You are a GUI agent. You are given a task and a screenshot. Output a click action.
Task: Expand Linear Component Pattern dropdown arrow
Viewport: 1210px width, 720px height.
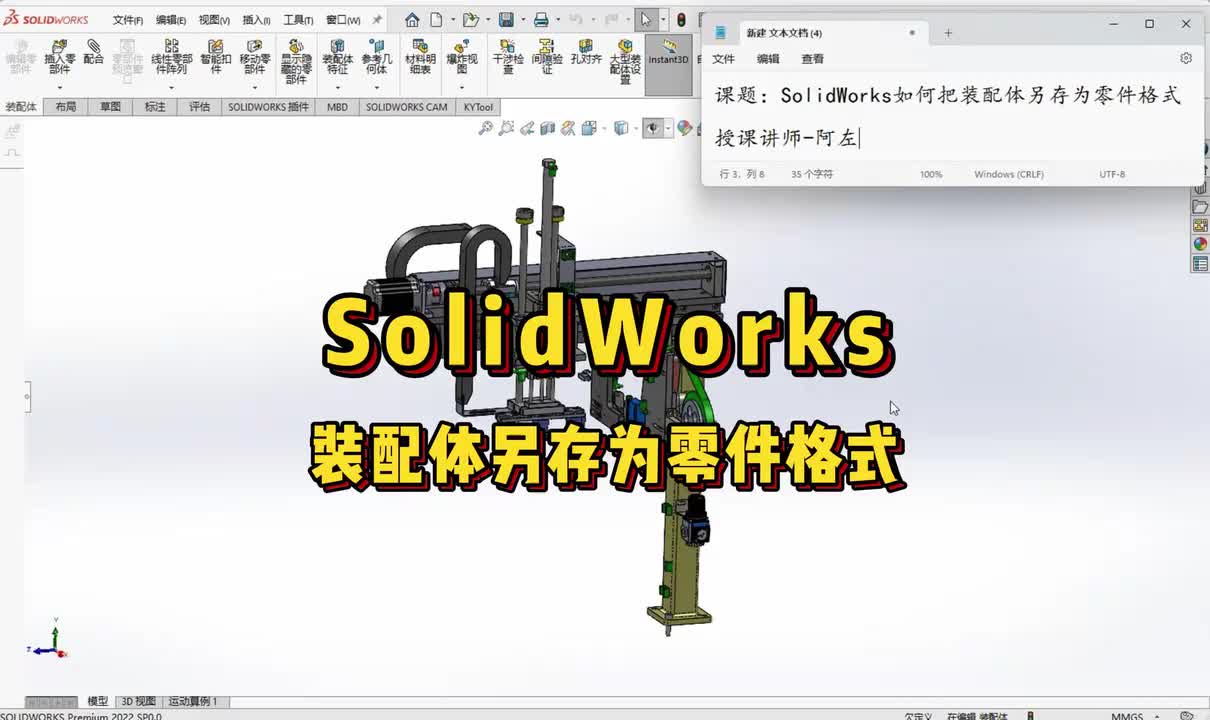(x=171, y=88)
